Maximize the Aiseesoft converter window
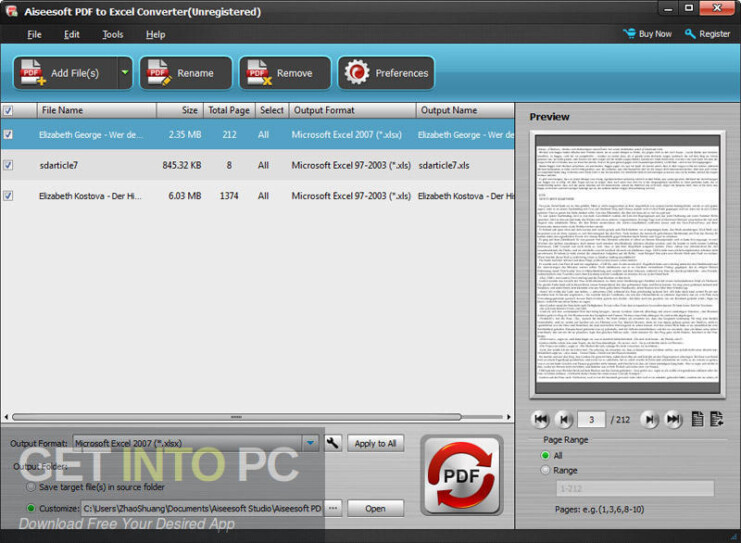741x543 pixels. (x=689, y=8)
